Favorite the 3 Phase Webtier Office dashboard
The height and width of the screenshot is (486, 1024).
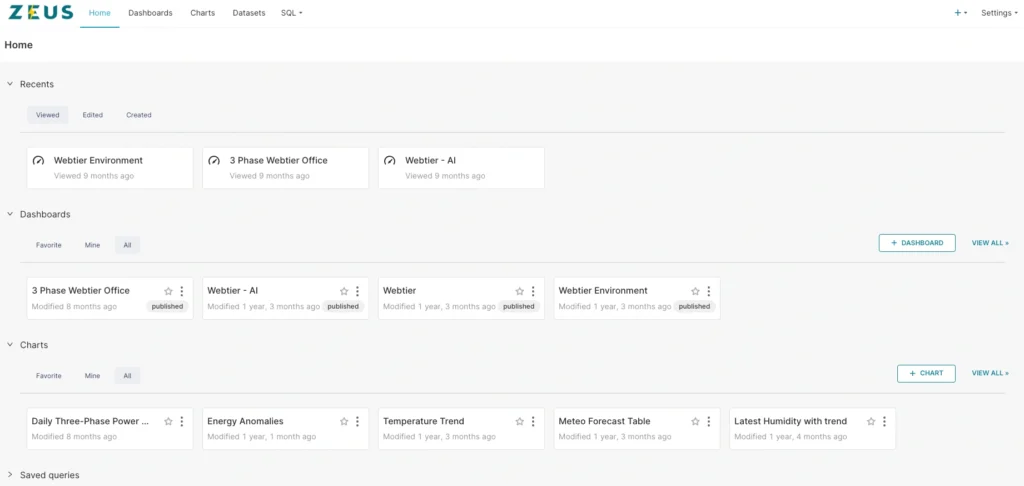[x=168, y=291]
